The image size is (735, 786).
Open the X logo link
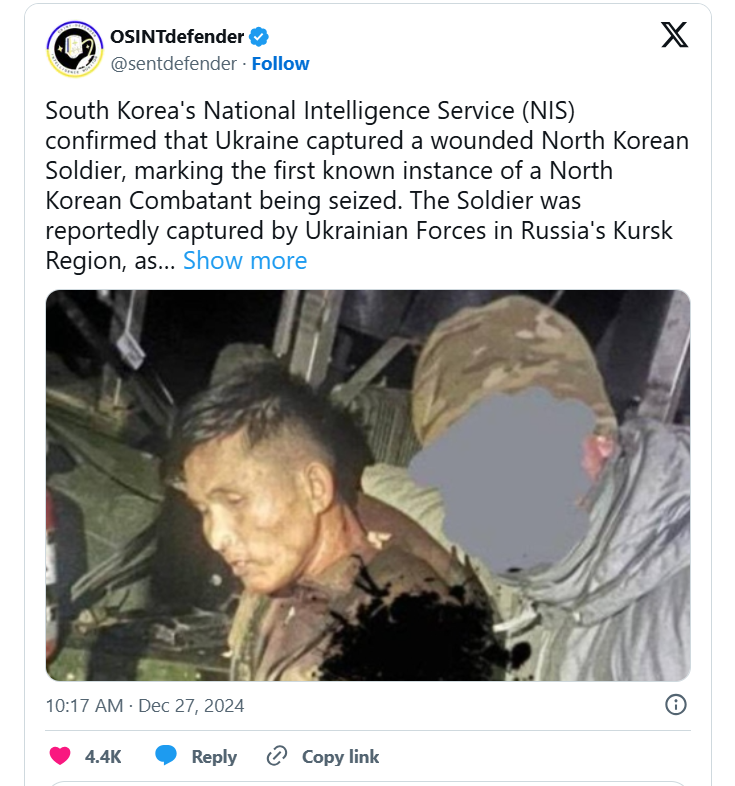(x=675, y=36)
